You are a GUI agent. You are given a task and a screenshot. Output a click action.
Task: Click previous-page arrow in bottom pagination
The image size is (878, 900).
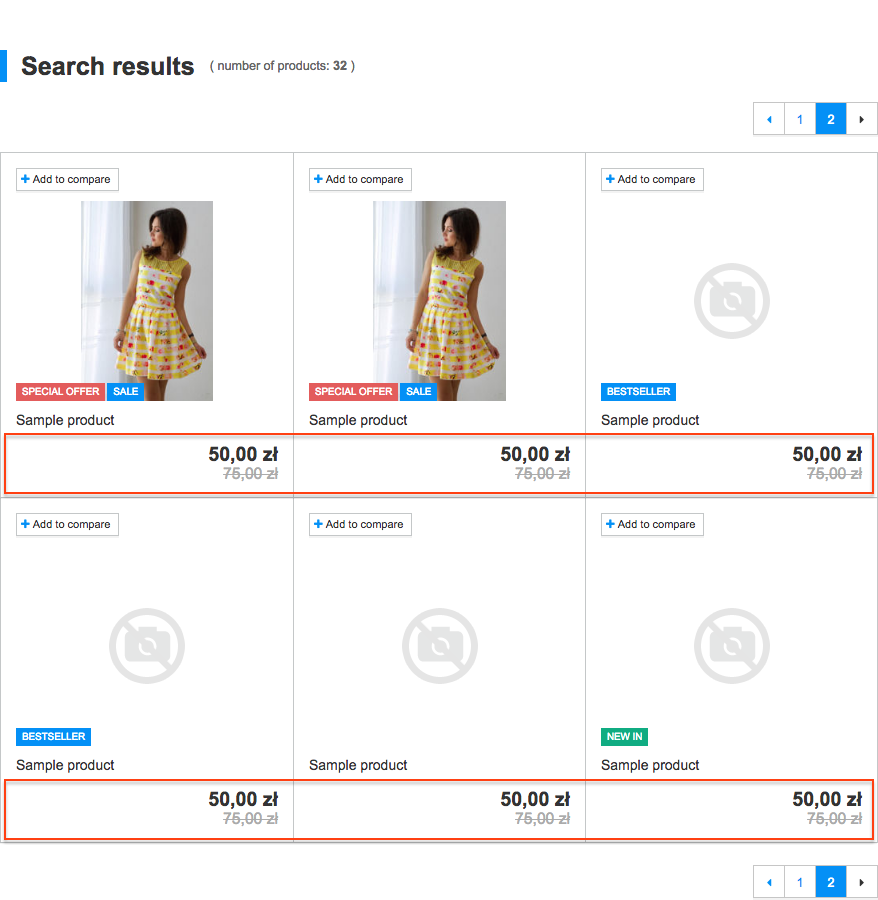tap(769, 882)
